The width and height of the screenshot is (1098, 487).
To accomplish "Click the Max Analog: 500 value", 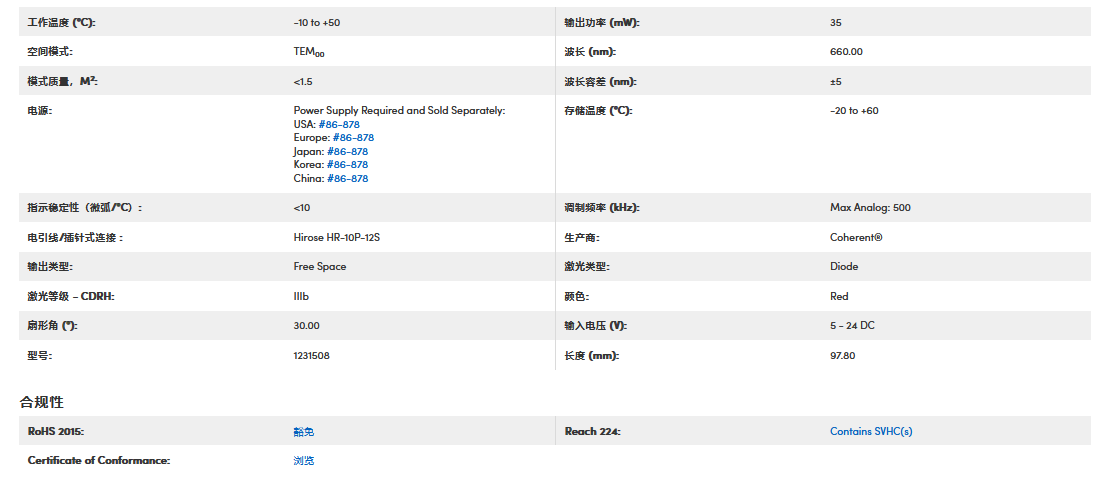I will (870, 208).
